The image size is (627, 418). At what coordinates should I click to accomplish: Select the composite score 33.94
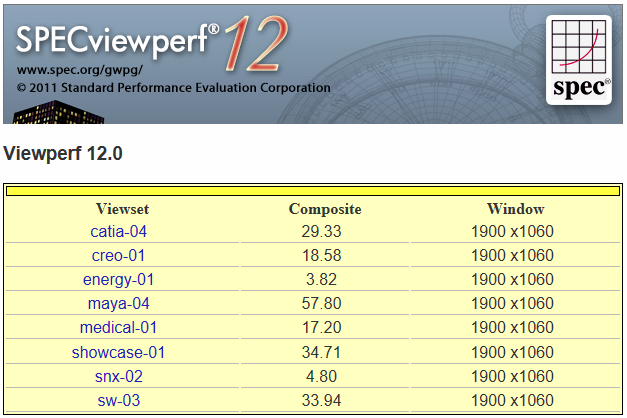coord(321,400)
